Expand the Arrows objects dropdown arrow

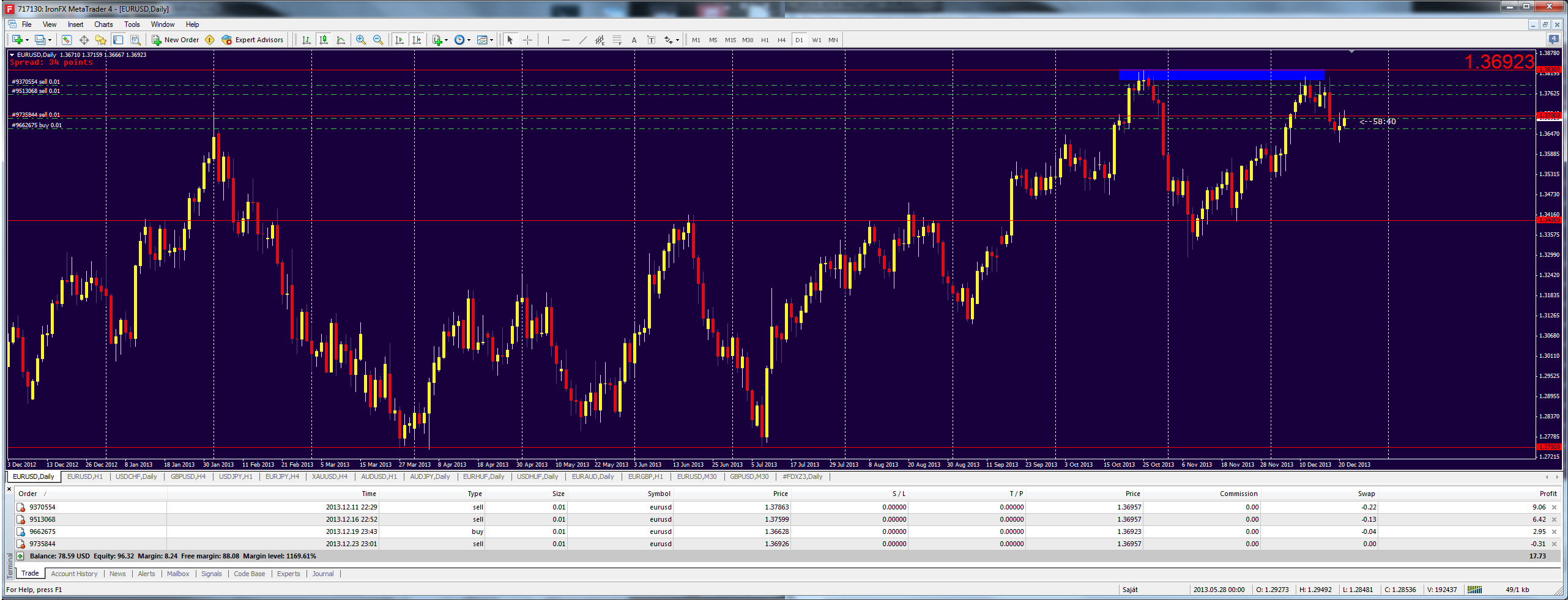click(x=678, y=40)
